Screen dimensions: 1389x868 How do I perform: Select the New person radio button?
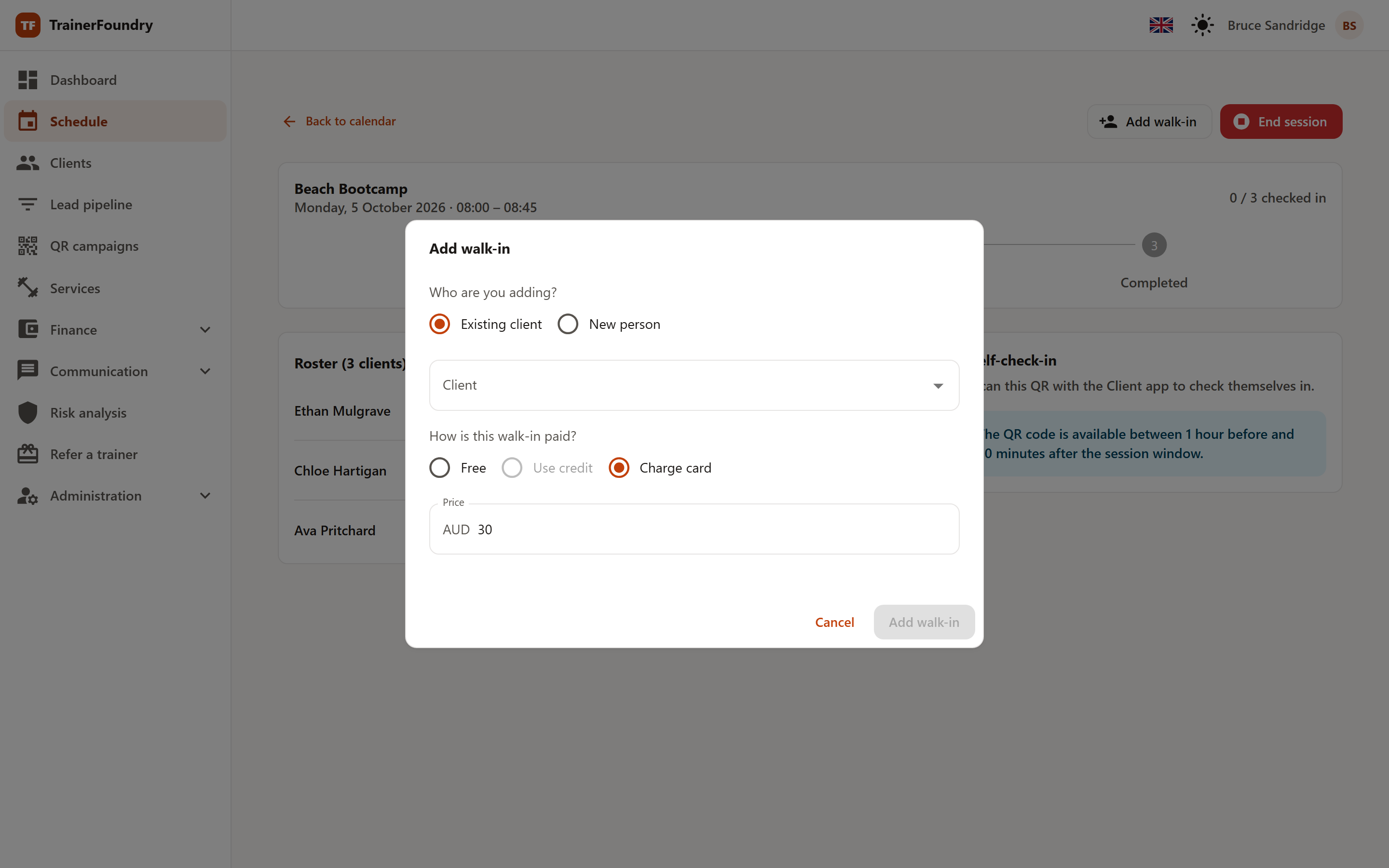pyautogui.click(x=568, y=324)
